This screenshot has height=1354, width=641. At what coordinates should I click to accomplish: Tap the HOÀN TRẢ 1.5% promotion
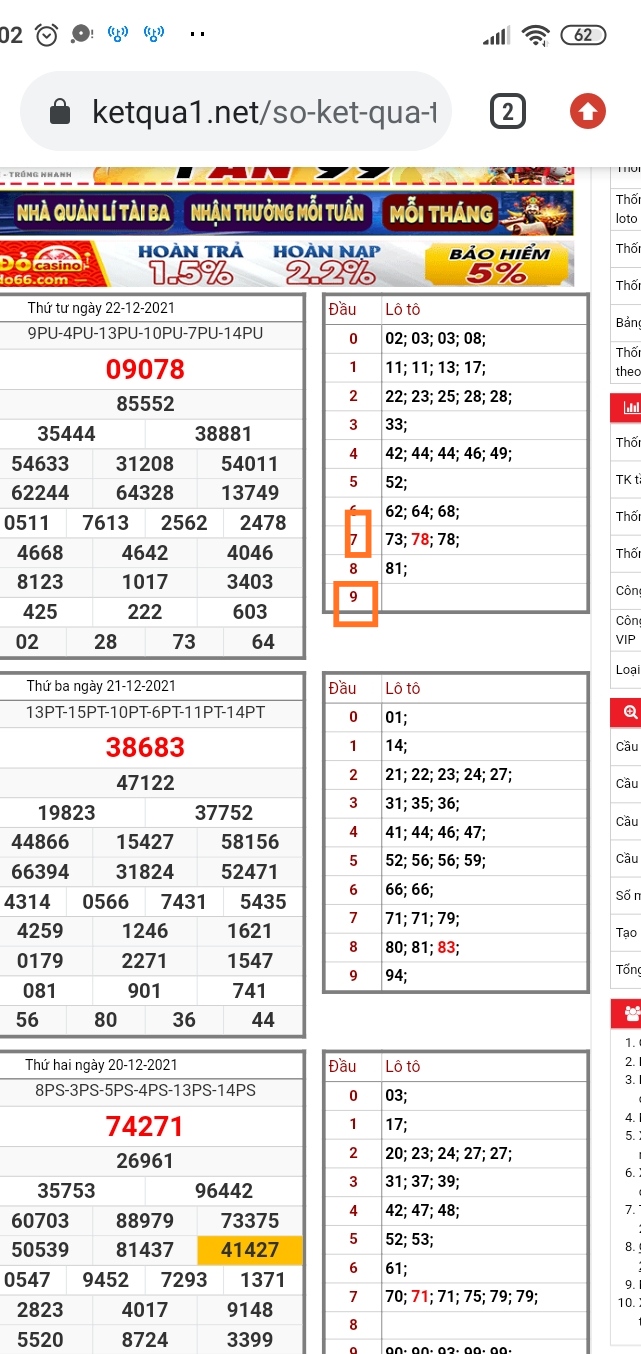[x=191, y=264]
